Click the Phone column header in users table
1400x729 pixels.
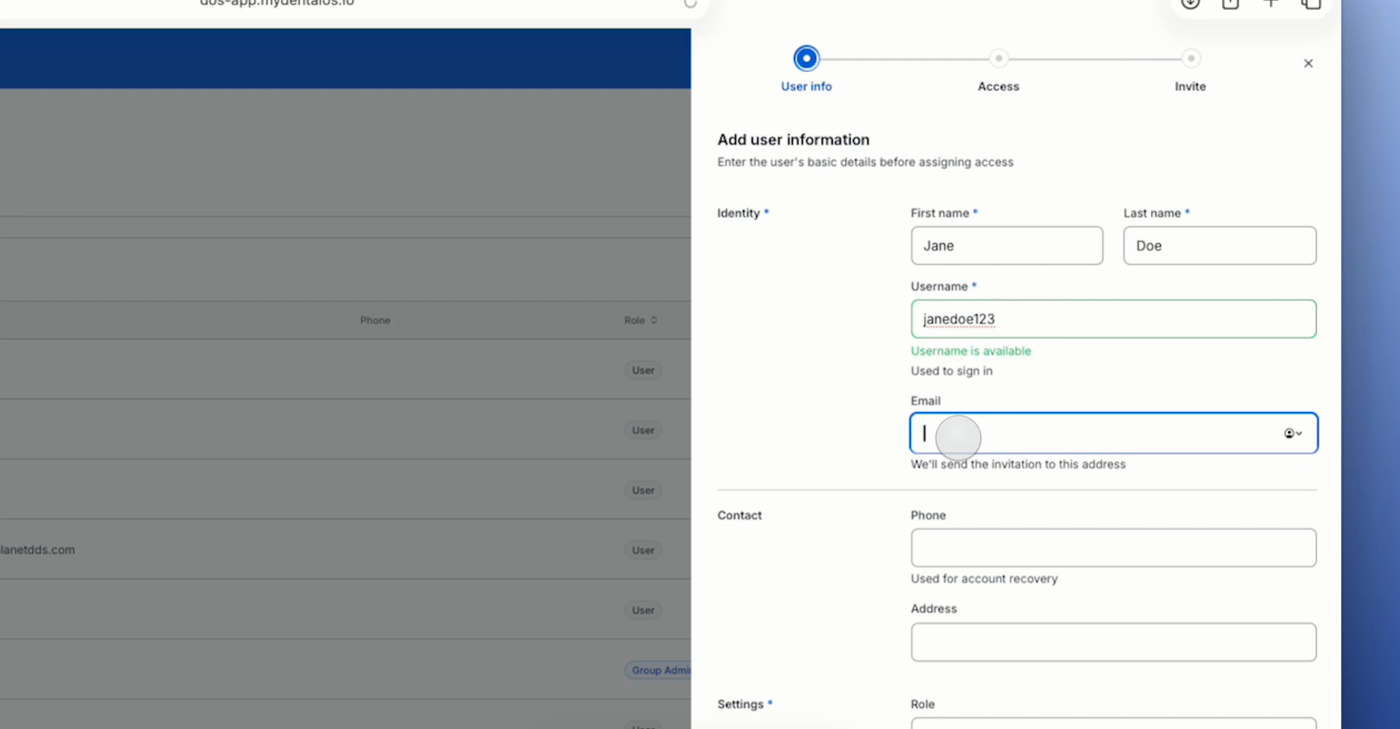point(375,320)
